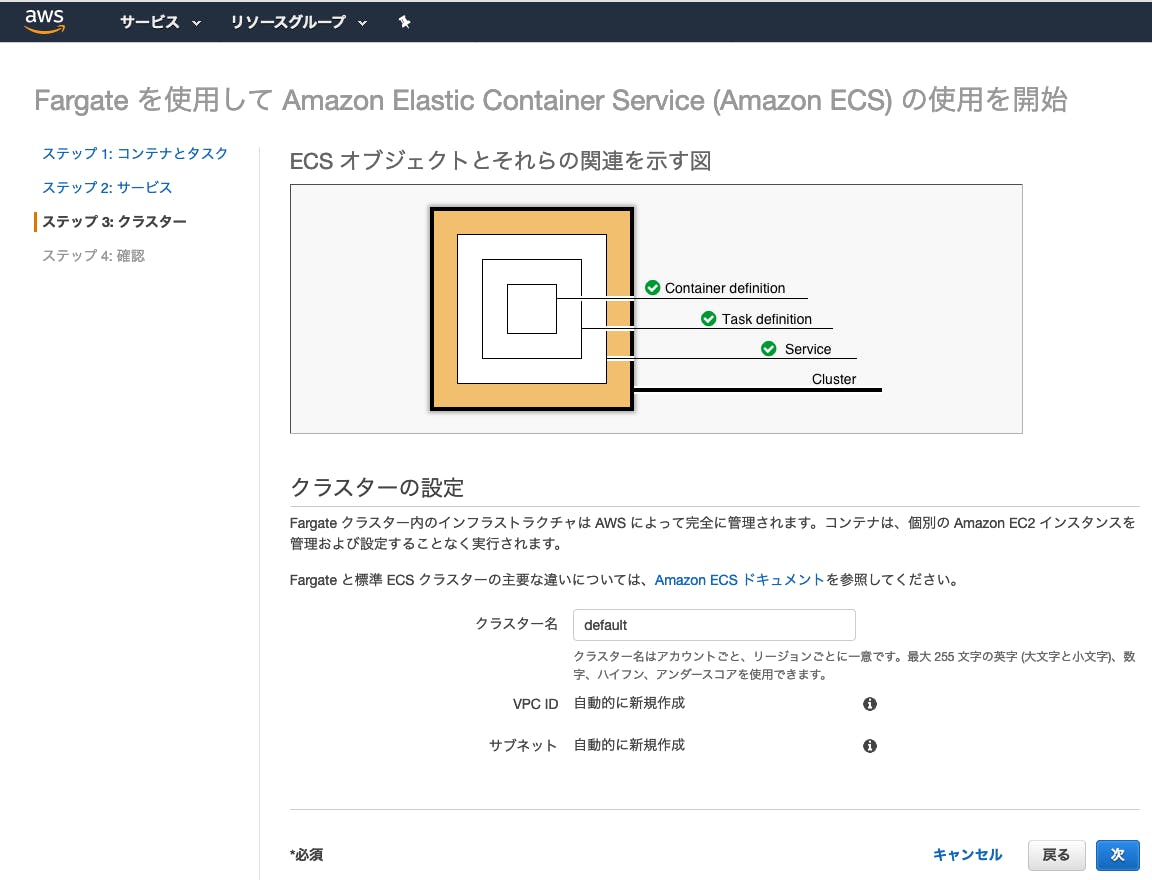Click the pin shortcut icon in navbar
The width and height of the screenshot is (1152, 880).
pos(404,22)
